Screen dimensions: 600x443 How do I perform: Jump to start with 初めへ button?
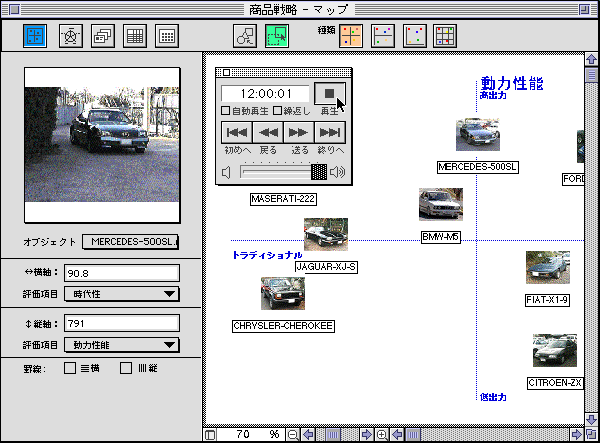click(237, 132)
